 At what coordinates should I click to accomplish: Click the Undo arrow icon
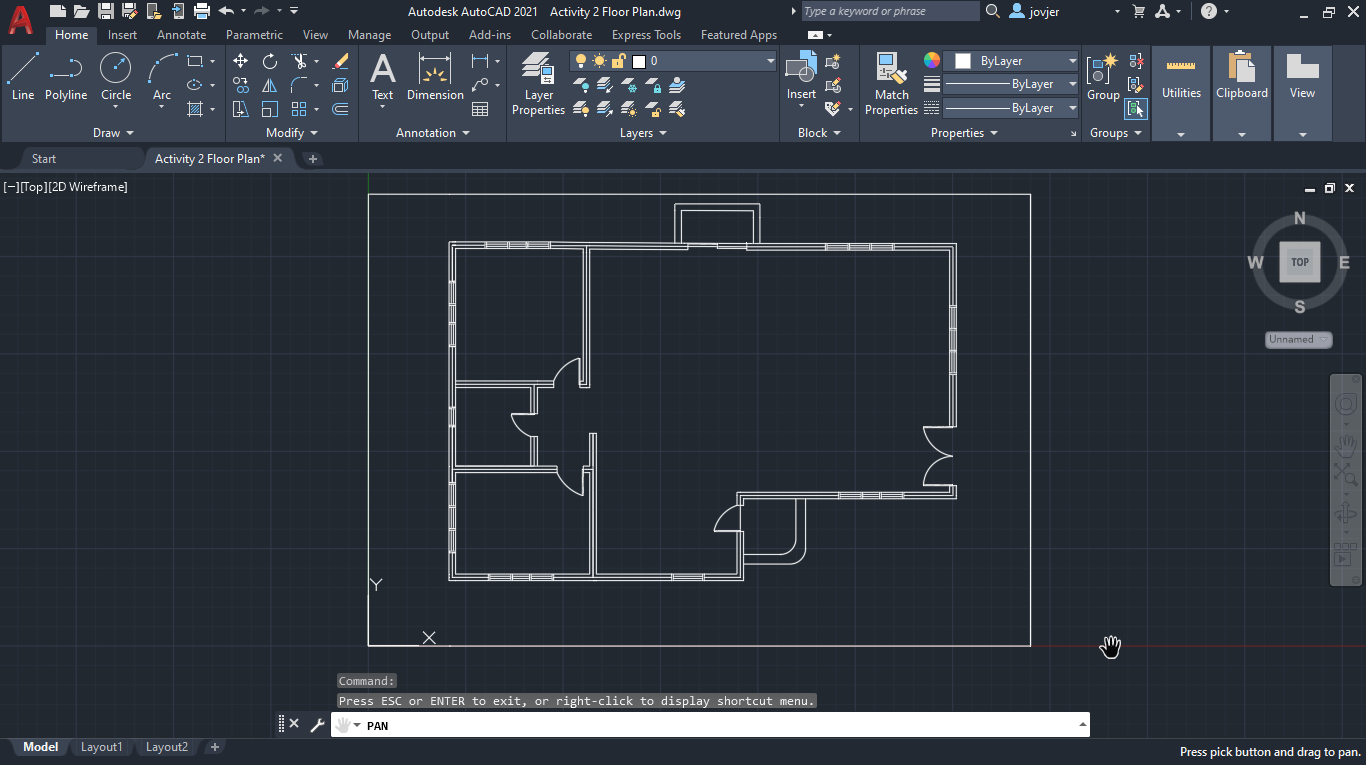pos(226,11)
